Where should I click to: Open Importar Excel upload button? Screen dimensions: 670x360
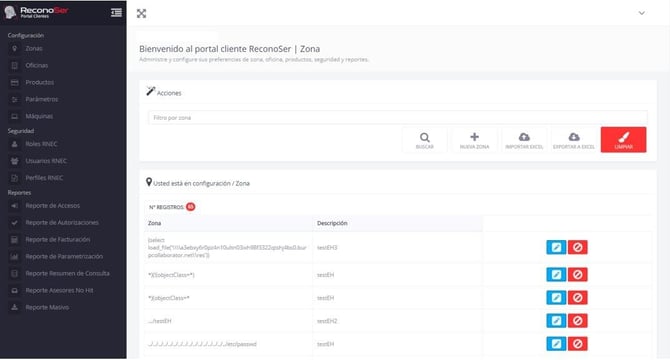click(x=524, y=140)
